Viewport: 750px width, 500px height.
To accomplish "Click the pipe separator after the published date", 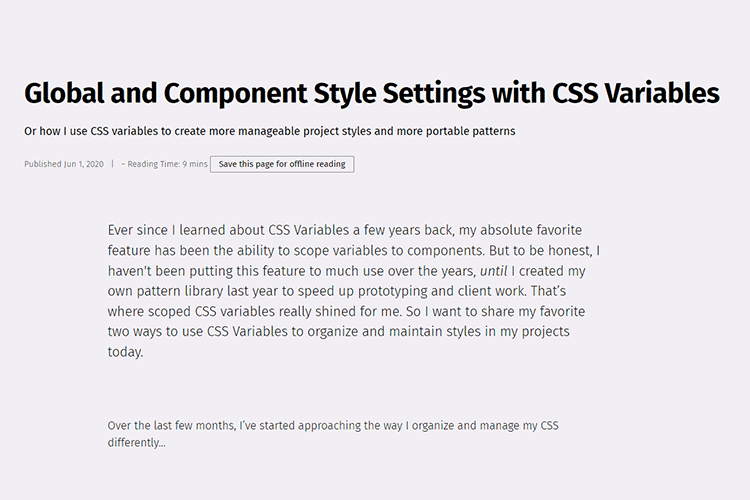I will tap(113, 164).
